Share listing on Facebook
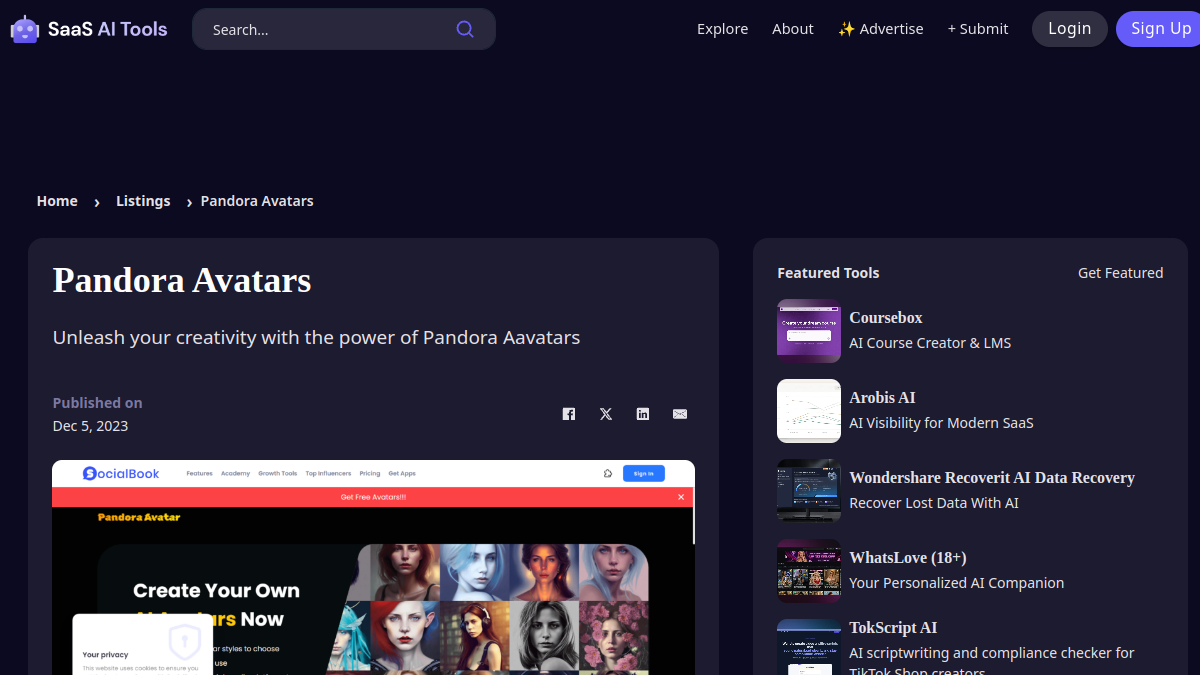The width and height of the screenshot is (1200, 675). click(569, 414)
